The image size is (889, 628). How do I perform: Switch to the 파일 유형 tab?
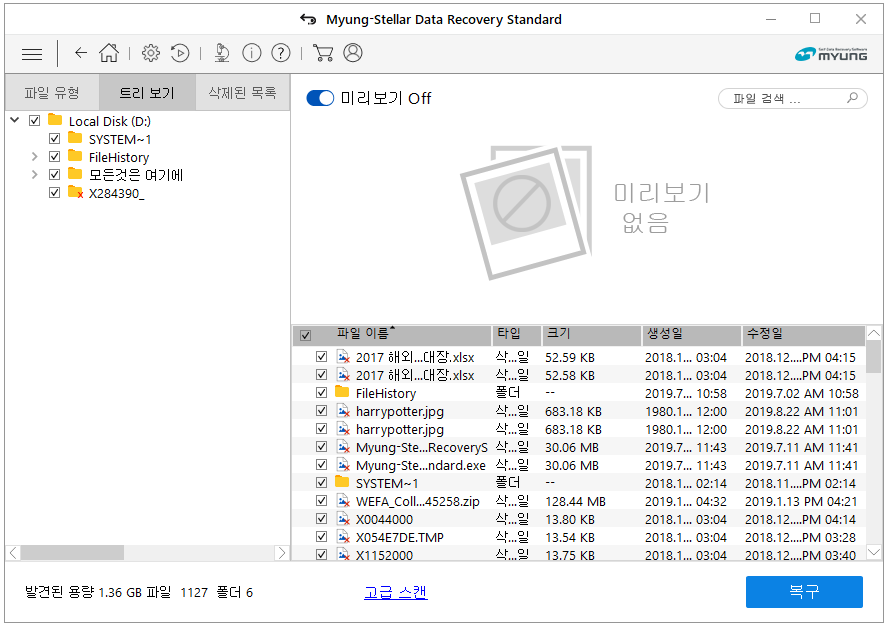(x=52, y=92)
